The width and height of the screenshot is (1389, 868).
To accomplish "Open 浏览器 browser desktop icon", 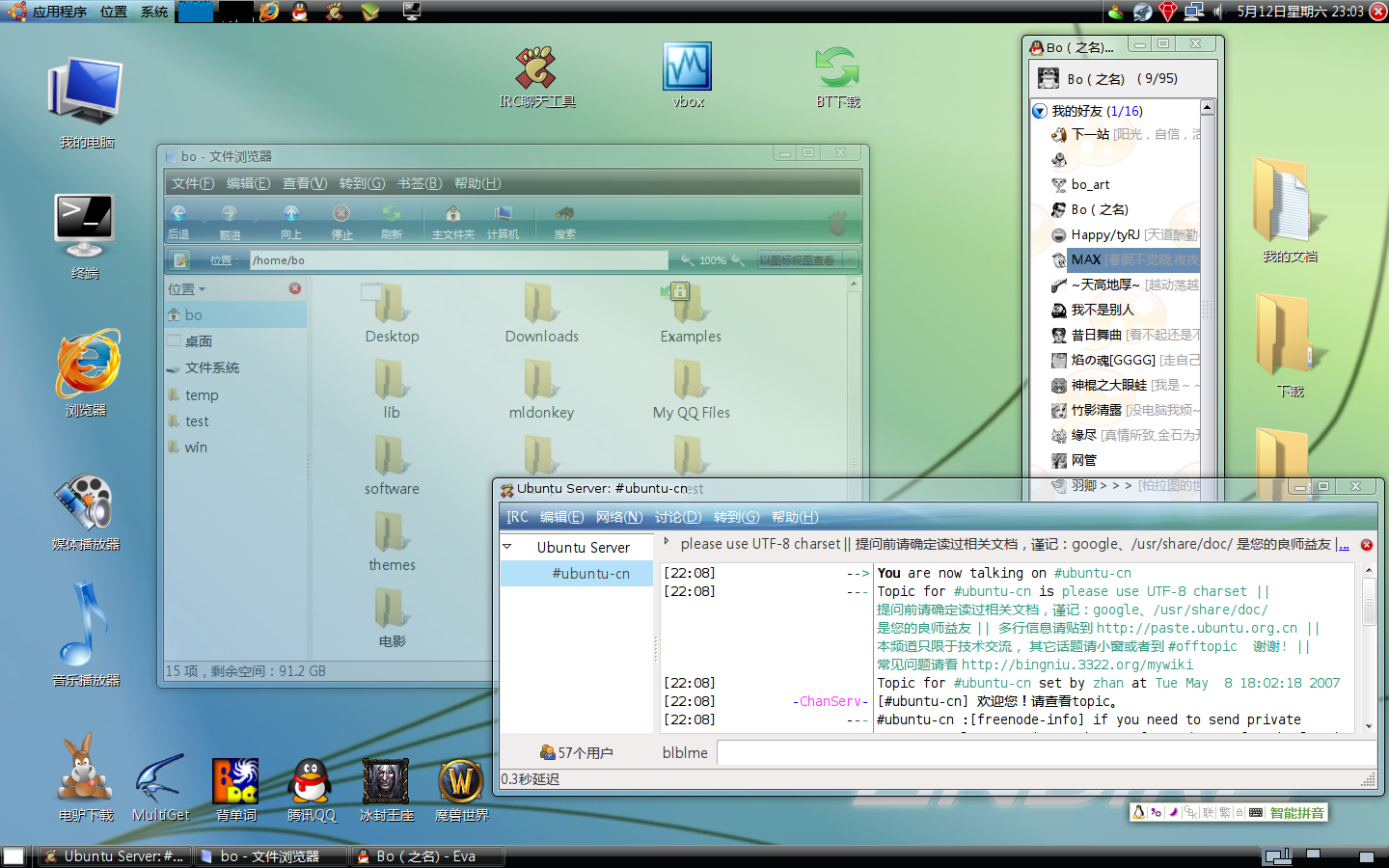I will [87, 373].
